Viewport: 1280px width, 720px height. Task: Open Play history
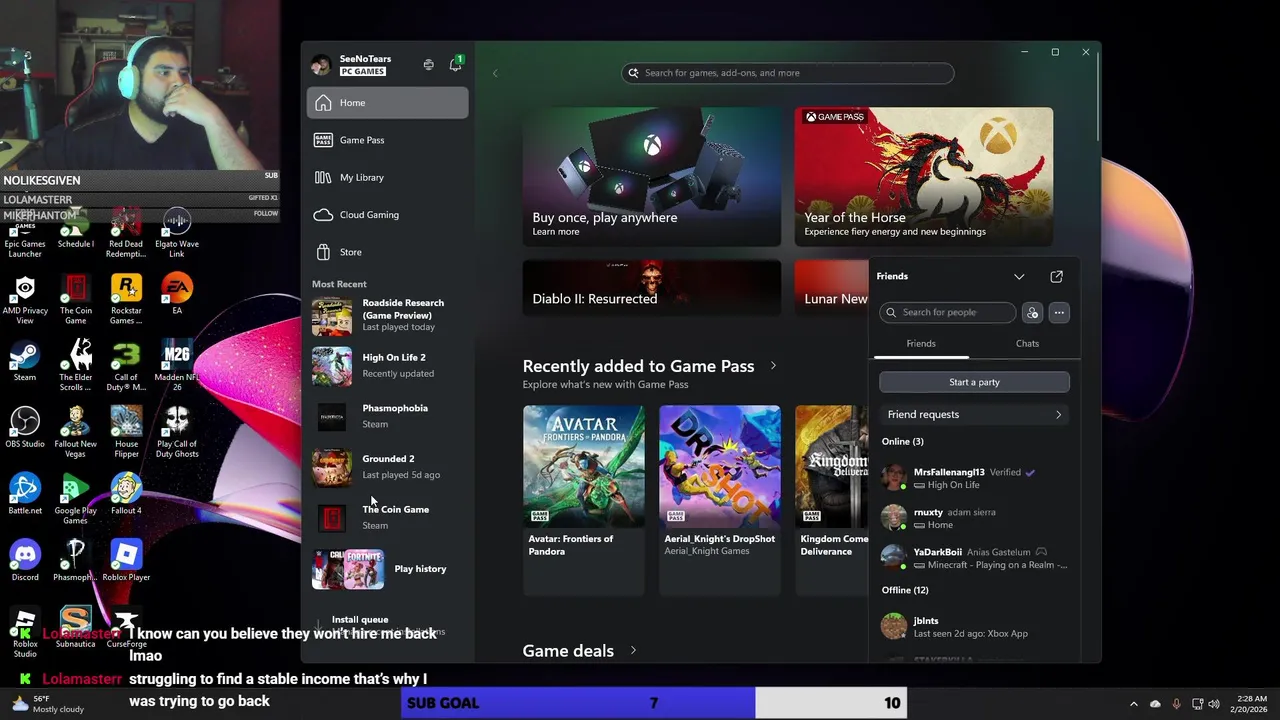[x=388, y=569]
